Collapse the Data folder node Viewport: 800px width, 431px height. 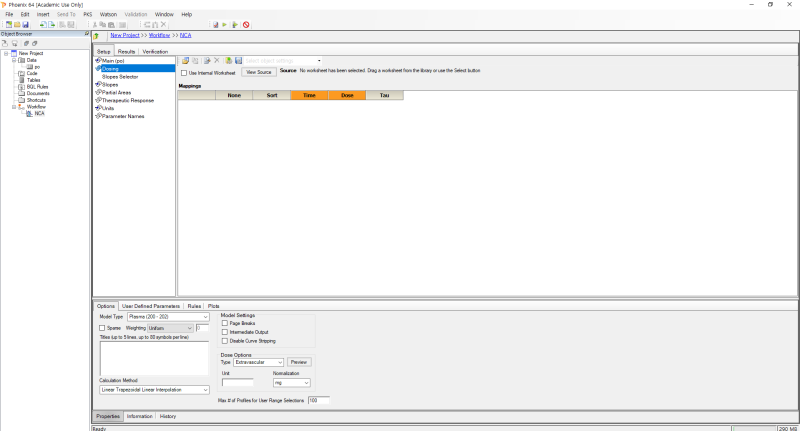(x=14, y=60)
